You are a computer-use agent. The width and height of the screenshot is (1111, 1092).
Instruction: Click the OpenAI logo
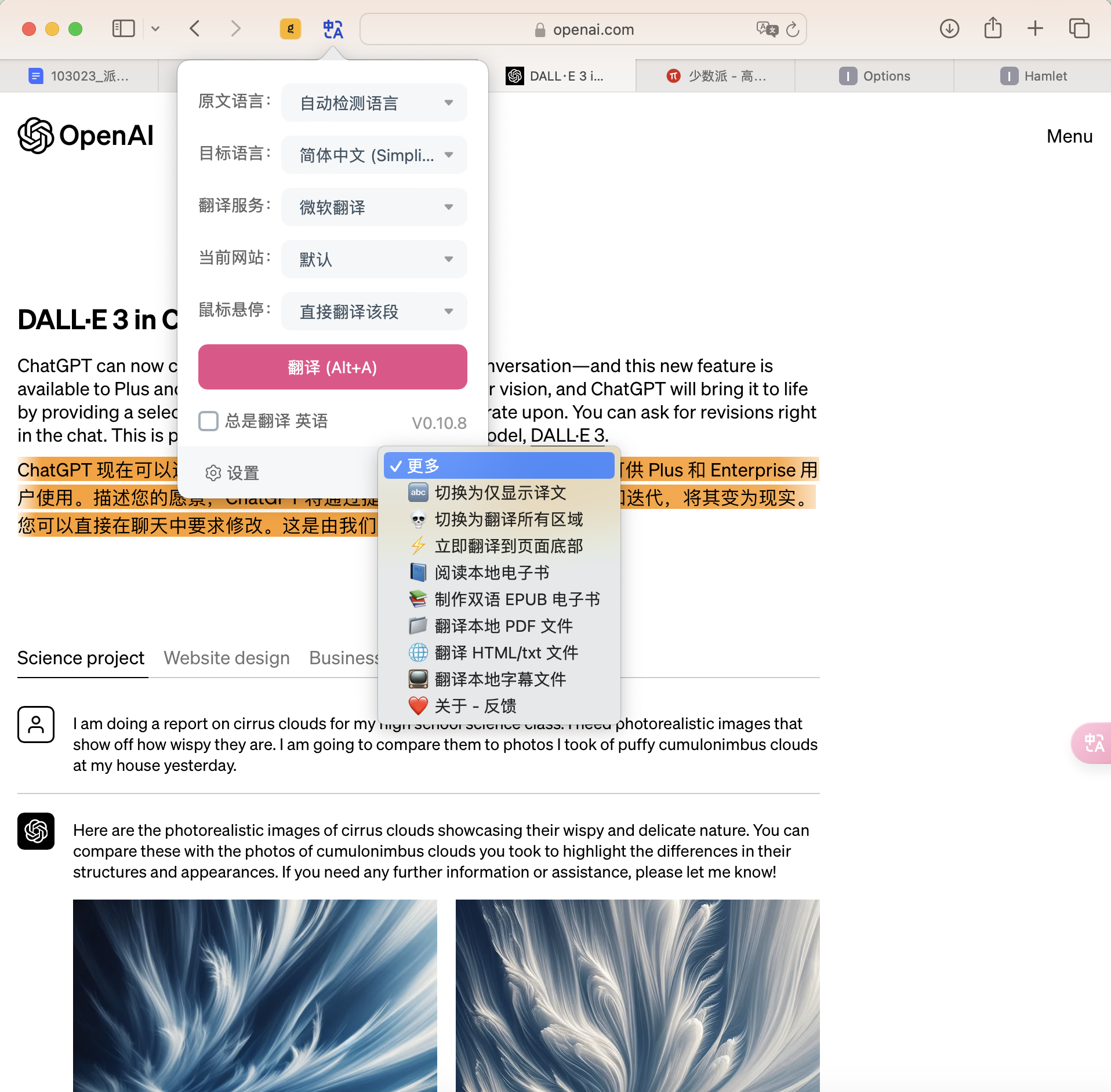tap(86, 136)
